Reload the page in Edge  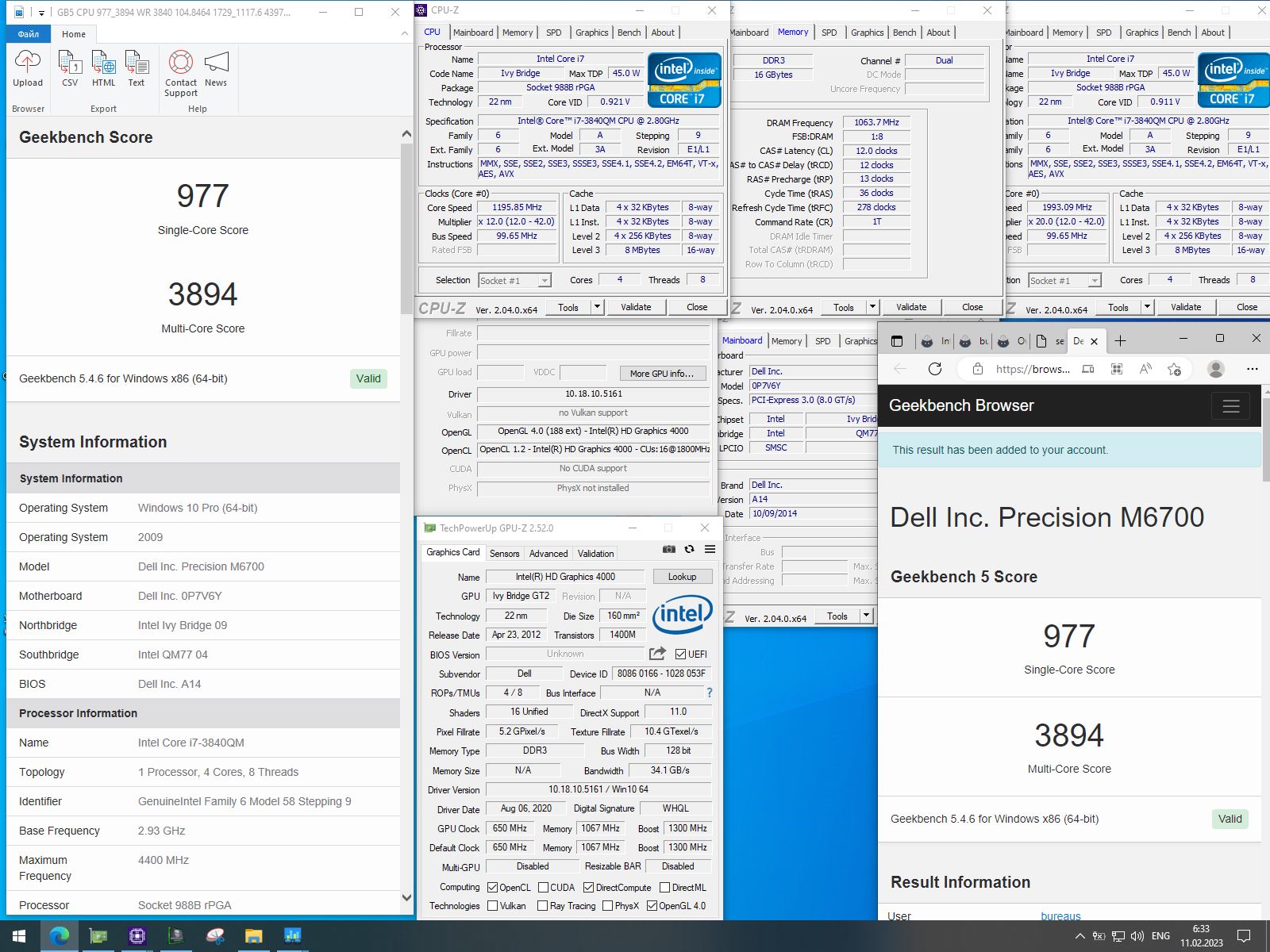[x=935, y=369]
